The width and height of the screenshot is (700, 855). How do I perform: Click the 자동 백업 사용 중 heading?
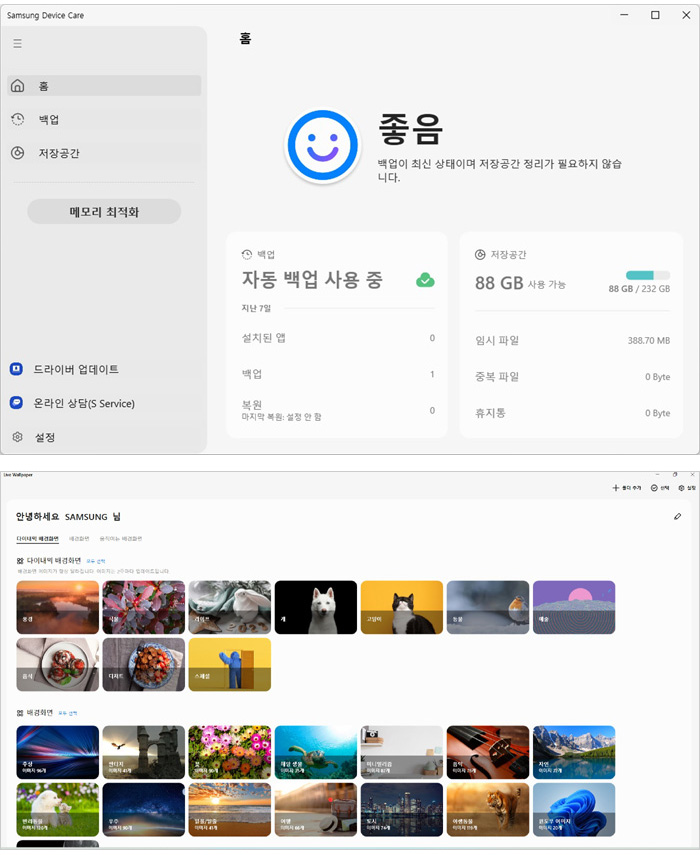click(x=312, y=280)
